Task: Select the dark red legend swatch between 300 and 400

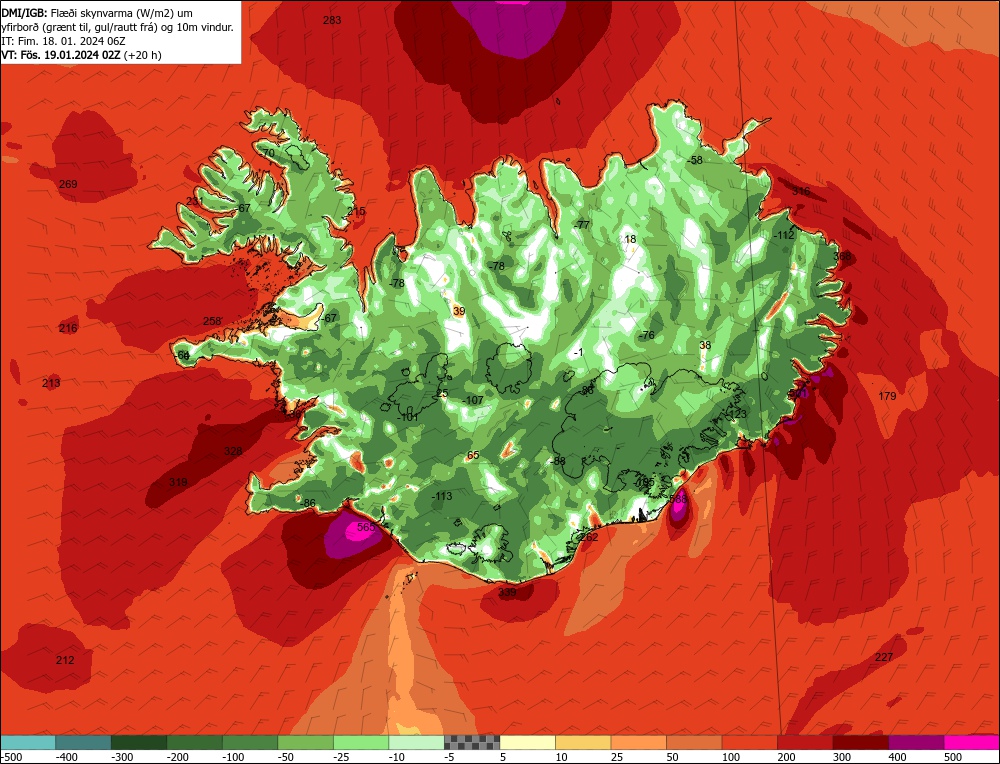Action: (861, 742)
